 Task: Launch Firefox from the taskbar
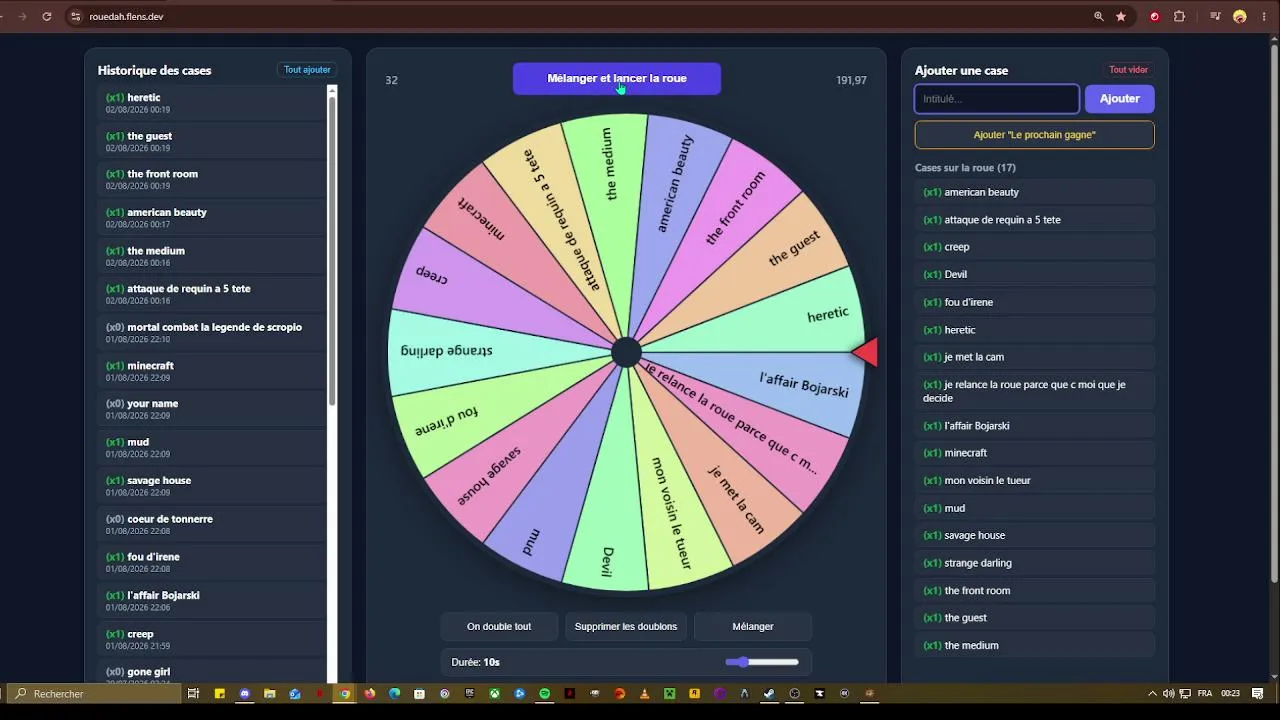point(370,693)
